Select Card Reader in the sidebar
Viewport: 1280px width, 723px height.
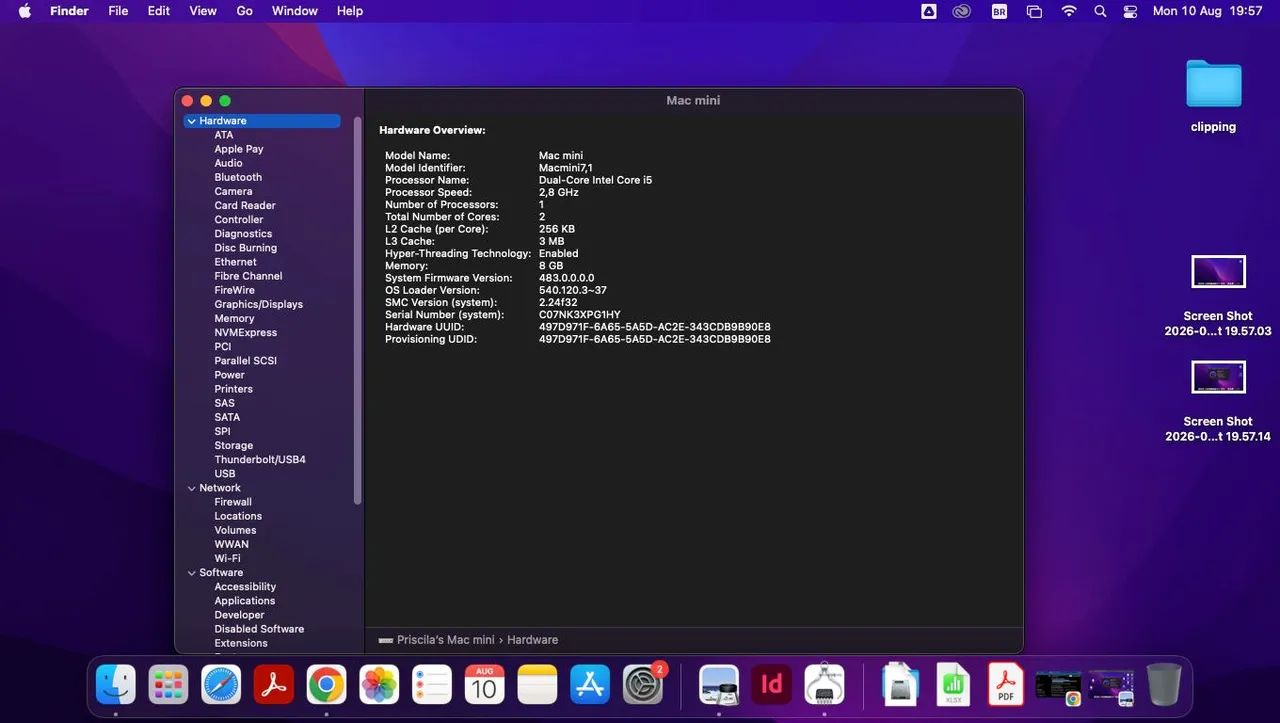click(x=245, y=205)
